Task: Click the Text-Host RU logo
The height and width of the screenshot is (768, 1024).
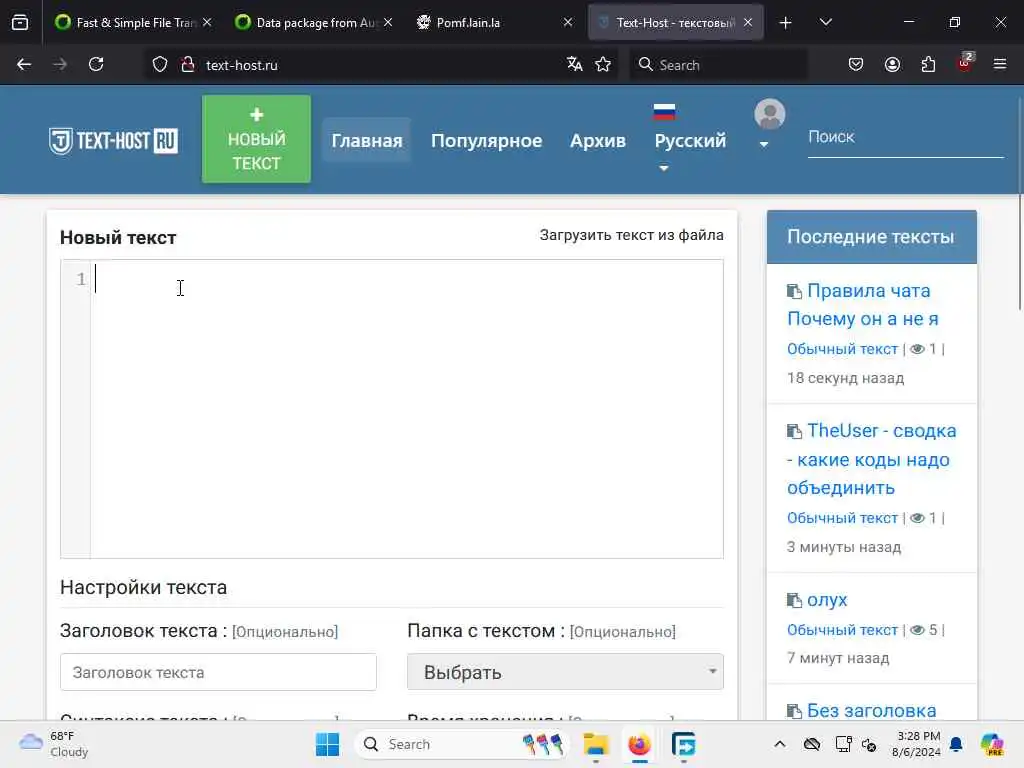Action: pos(113,140)
